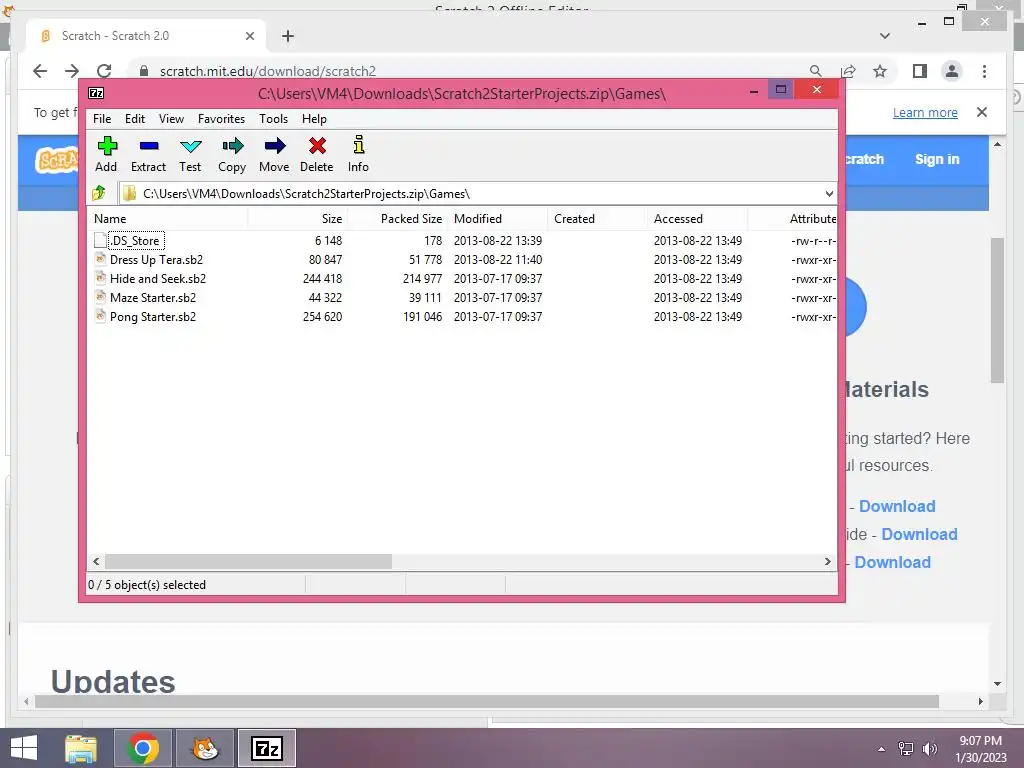1024x768 pixels.
Task: Dismiss the Chrome info bar
Action: [982, 112]
